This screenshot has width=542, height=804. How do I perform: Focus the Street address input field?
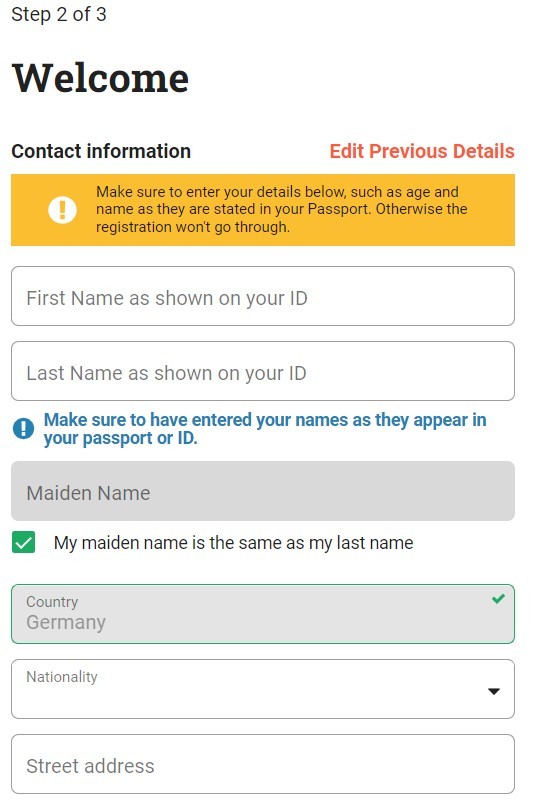(x=263, y=764)
